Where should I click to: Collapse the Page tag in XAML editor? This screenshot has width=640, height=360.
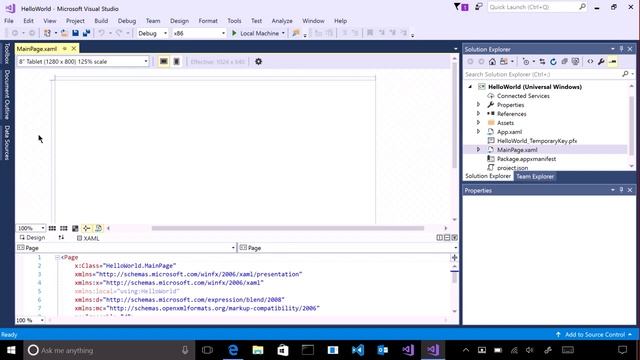point(57,257)
